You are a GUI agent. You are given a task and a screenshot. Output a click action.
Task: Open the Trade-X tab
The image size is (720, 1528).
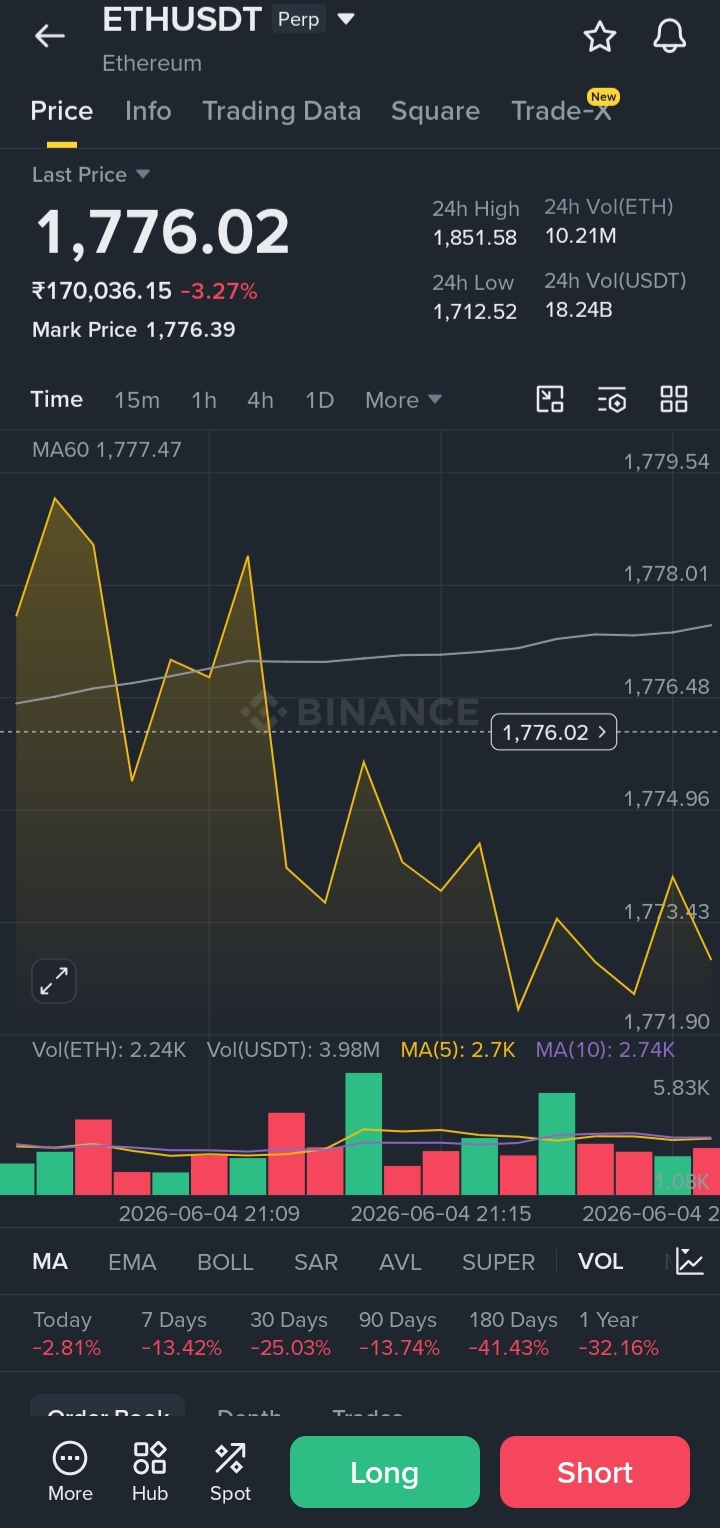pyautogui.click(x=562, y=111)
